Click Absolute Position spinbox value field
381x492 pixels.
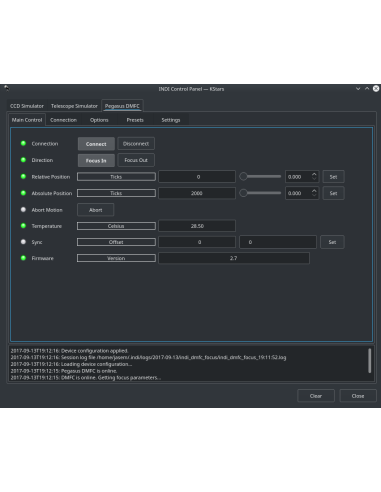point(298,193)
